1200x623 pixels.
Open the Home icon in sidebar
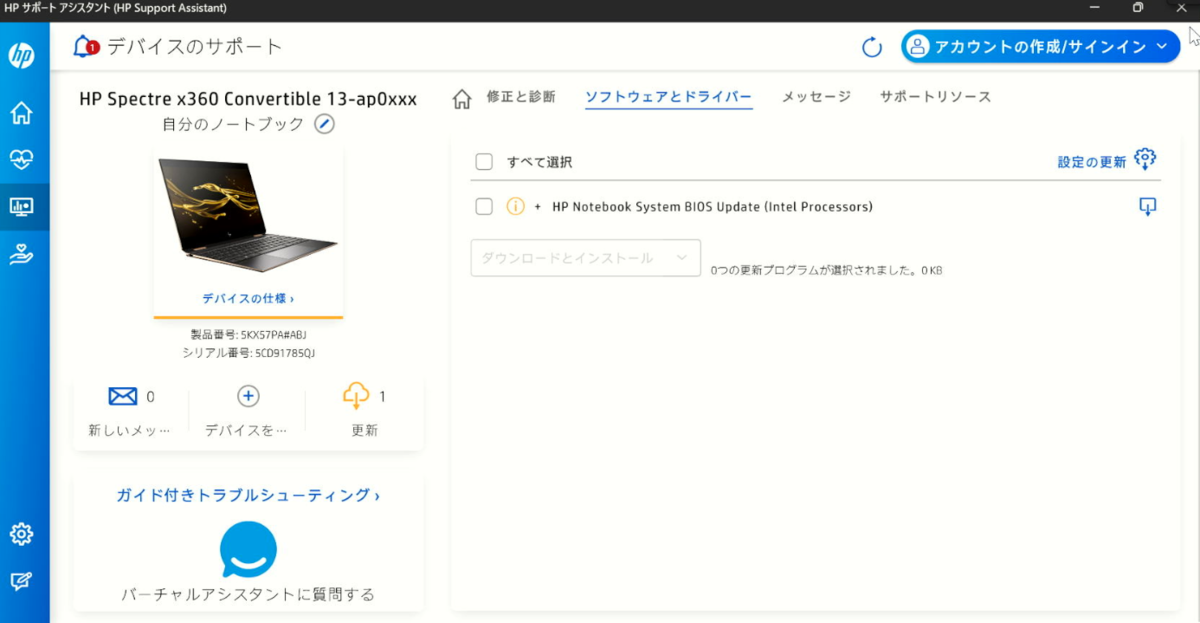click(21, 113)
